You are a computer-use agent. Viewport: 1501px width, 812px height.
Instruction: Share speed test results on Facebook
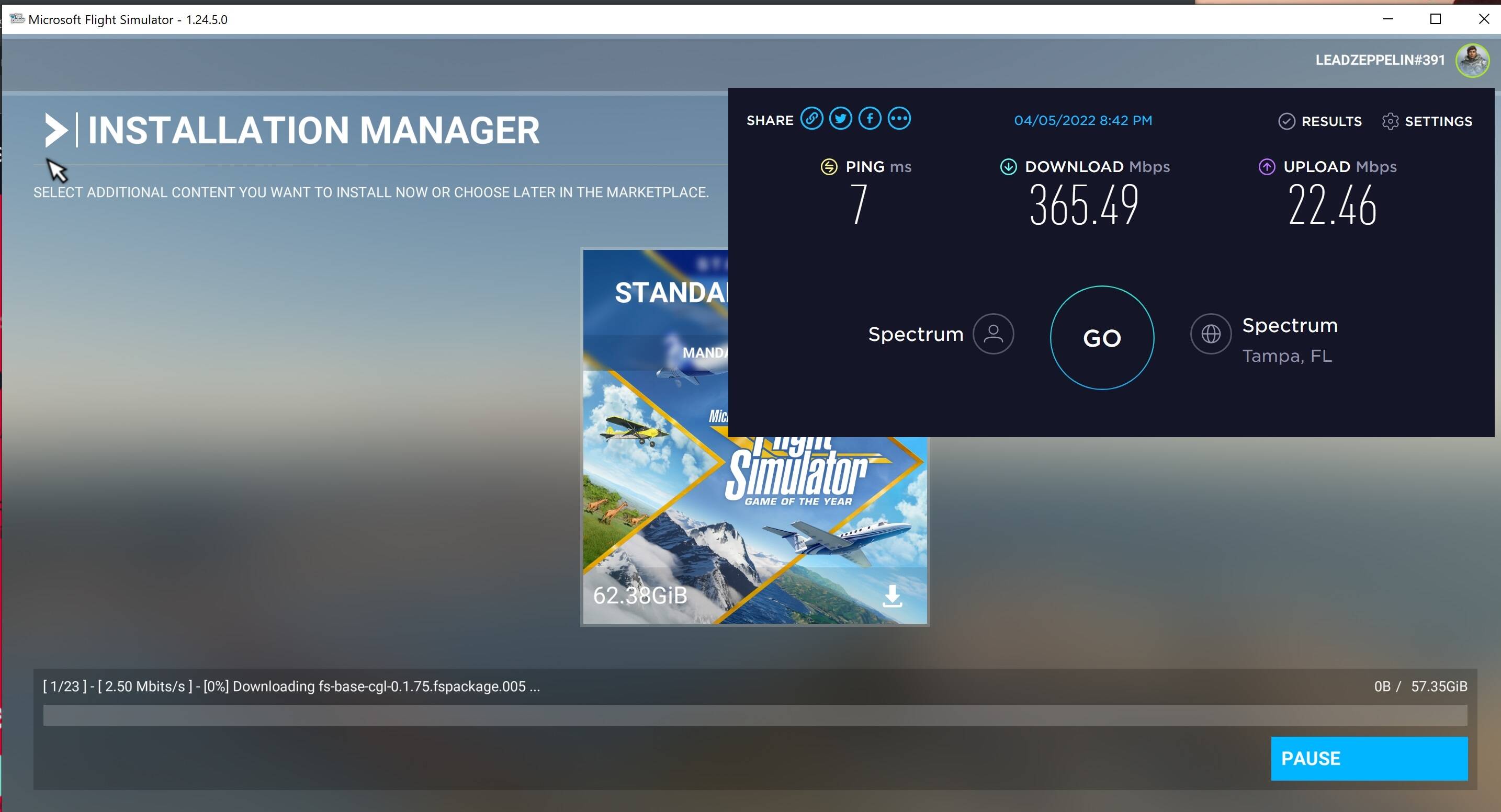pyautogui.click(x=870, y=118)
